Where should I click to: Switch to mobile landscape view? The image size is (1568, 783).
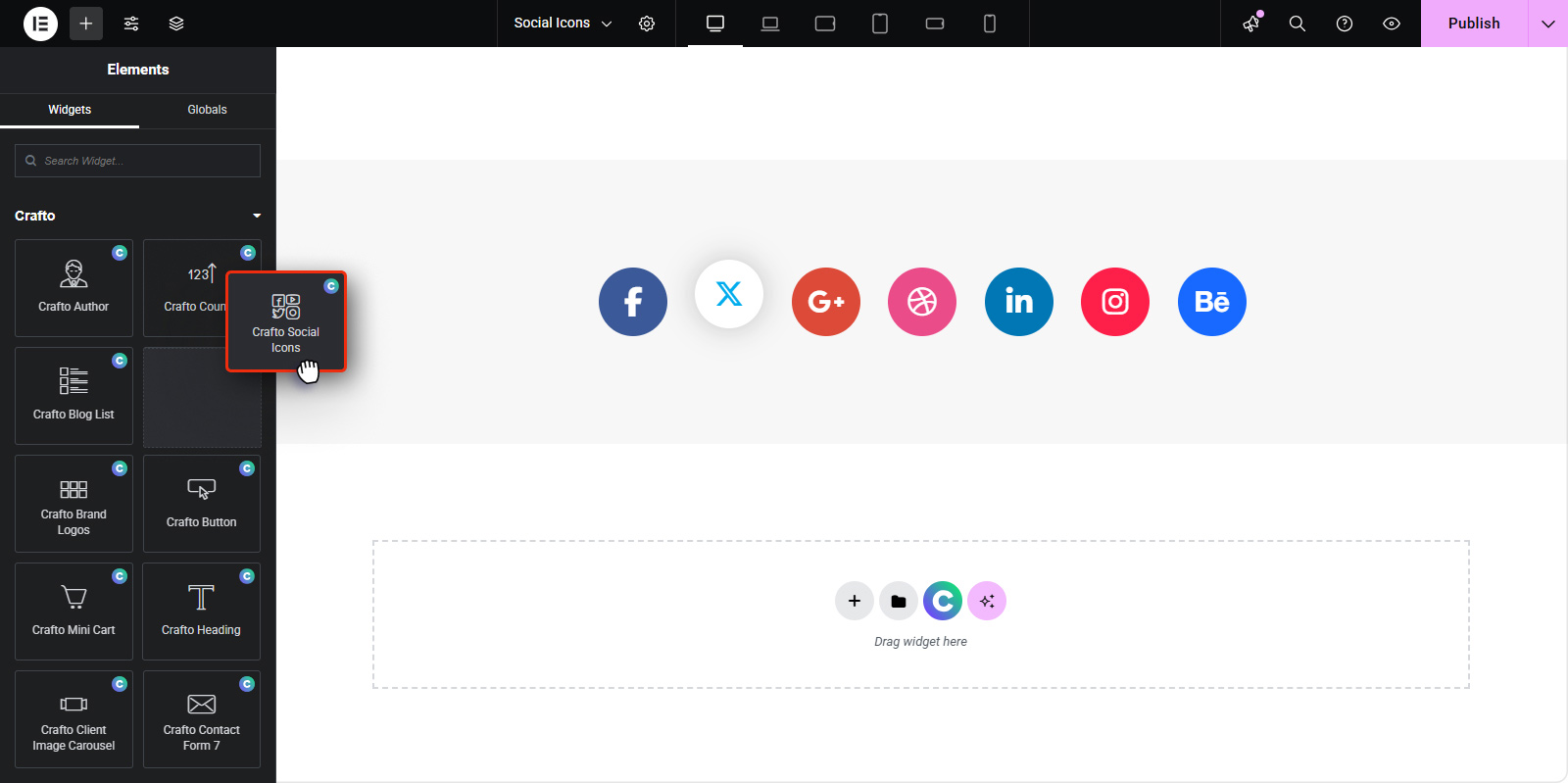935,24
